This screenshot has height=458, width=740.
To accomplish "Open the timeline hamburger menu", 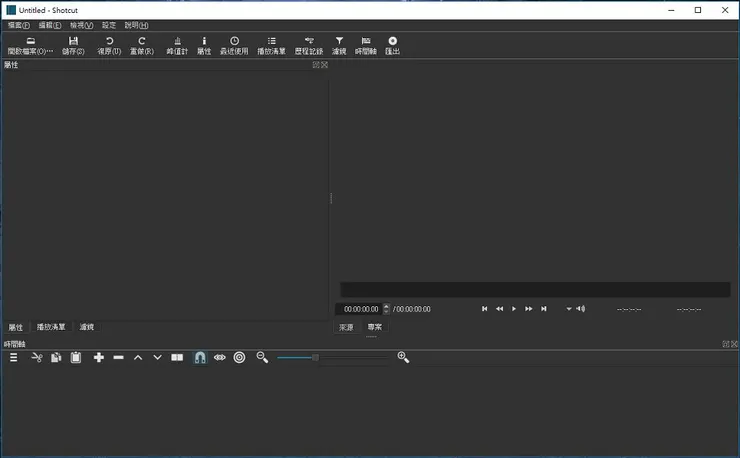I will 14,357.
